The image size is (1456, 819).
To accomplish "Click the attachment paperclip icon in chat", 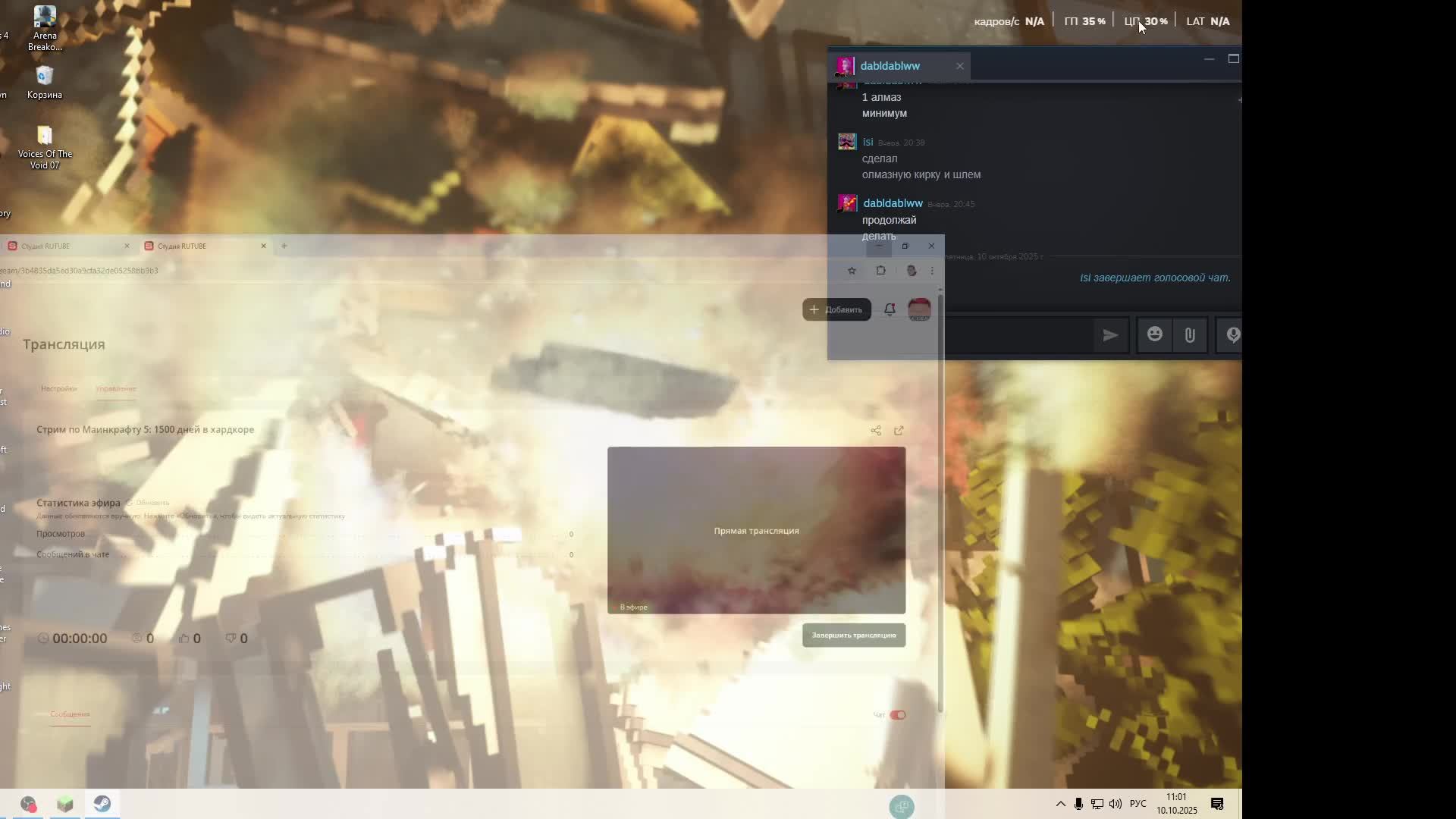I will coord(1189,334).
